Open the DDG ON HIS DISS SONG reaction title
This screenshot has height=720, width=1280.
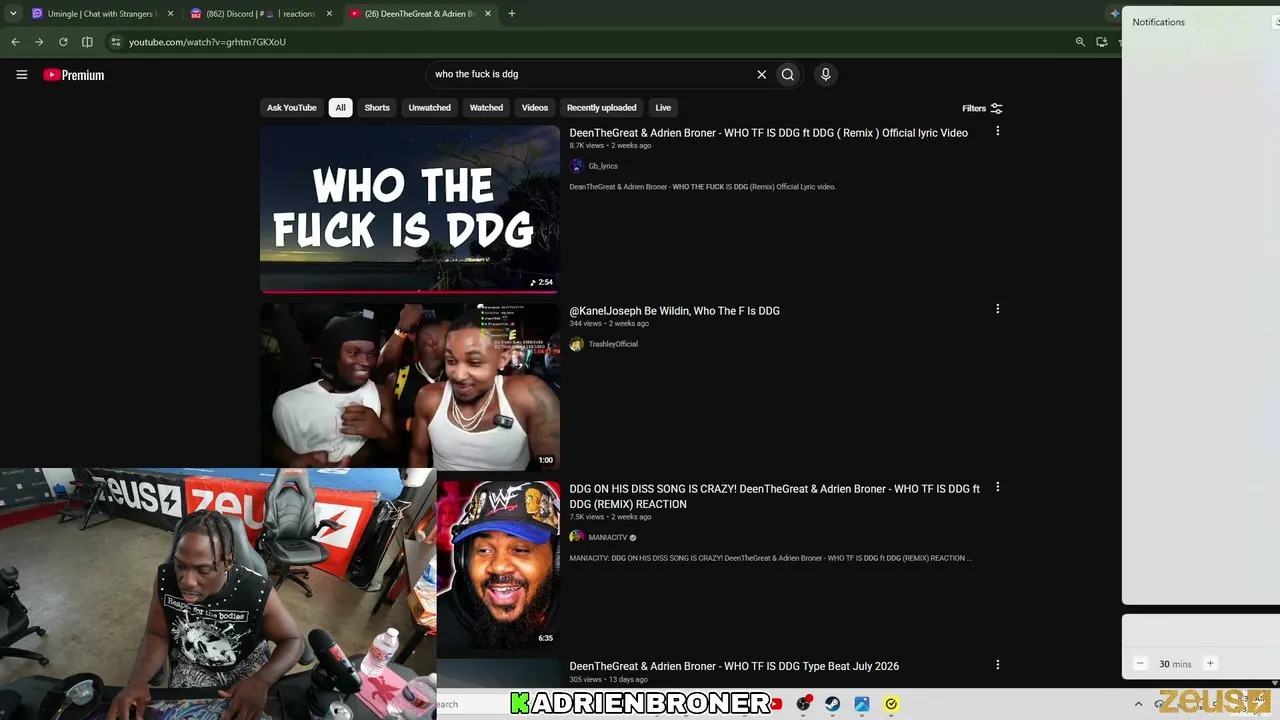coord(775,496)
